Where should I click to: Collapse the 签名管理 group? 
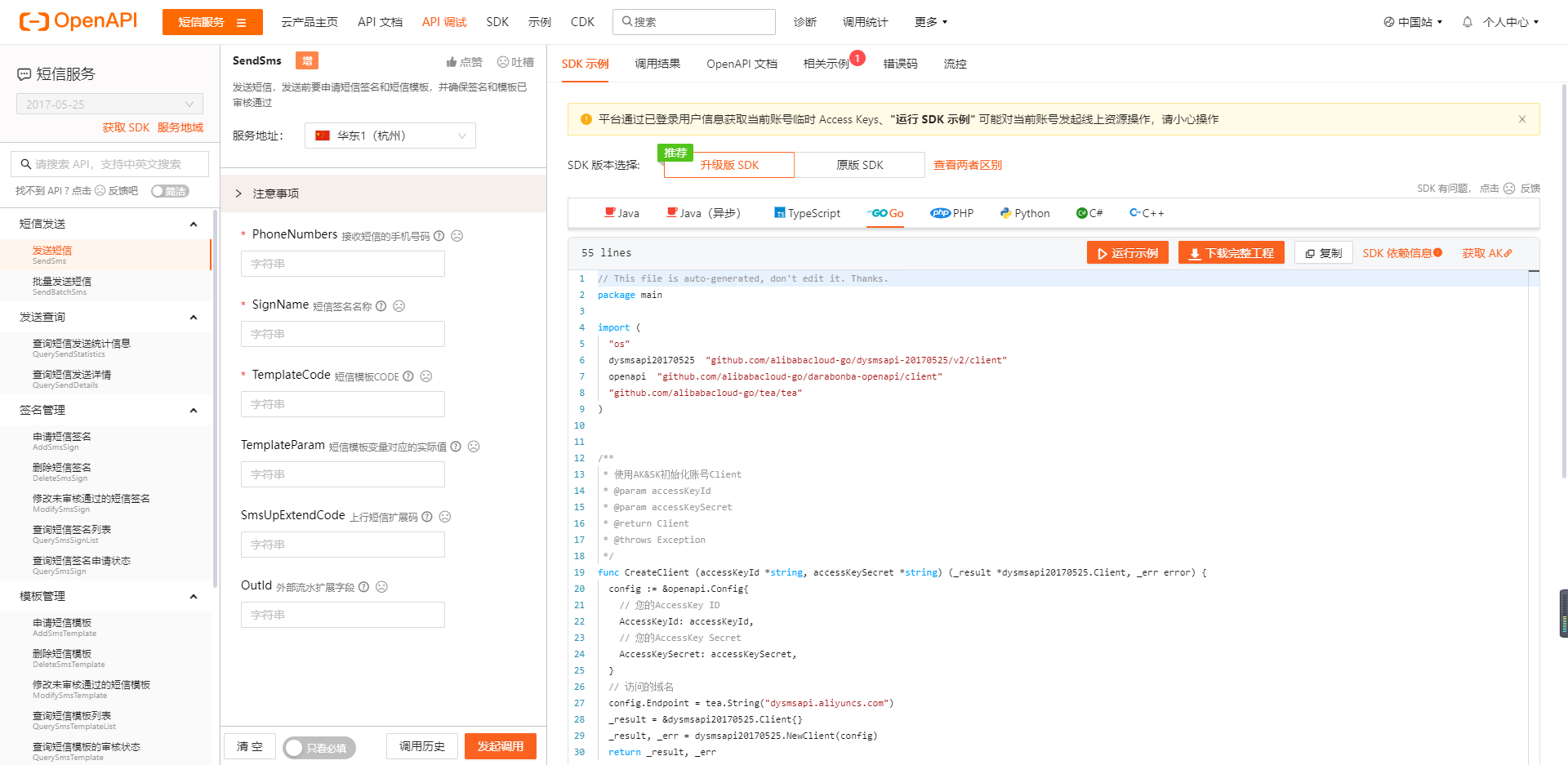194,411
